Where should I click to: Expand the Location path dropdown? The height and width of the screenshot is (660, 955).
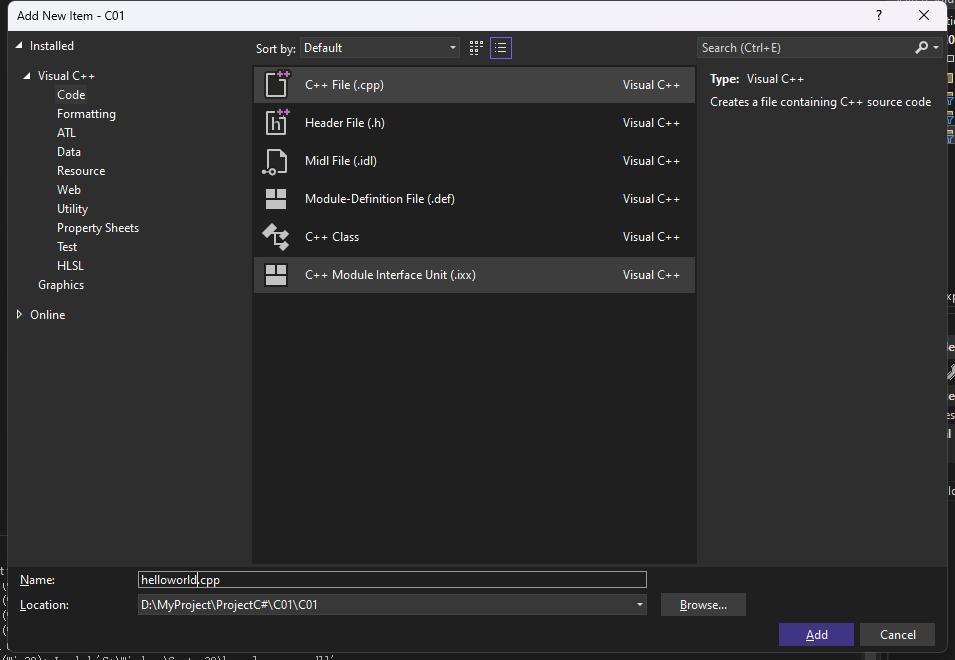[639, 605]
